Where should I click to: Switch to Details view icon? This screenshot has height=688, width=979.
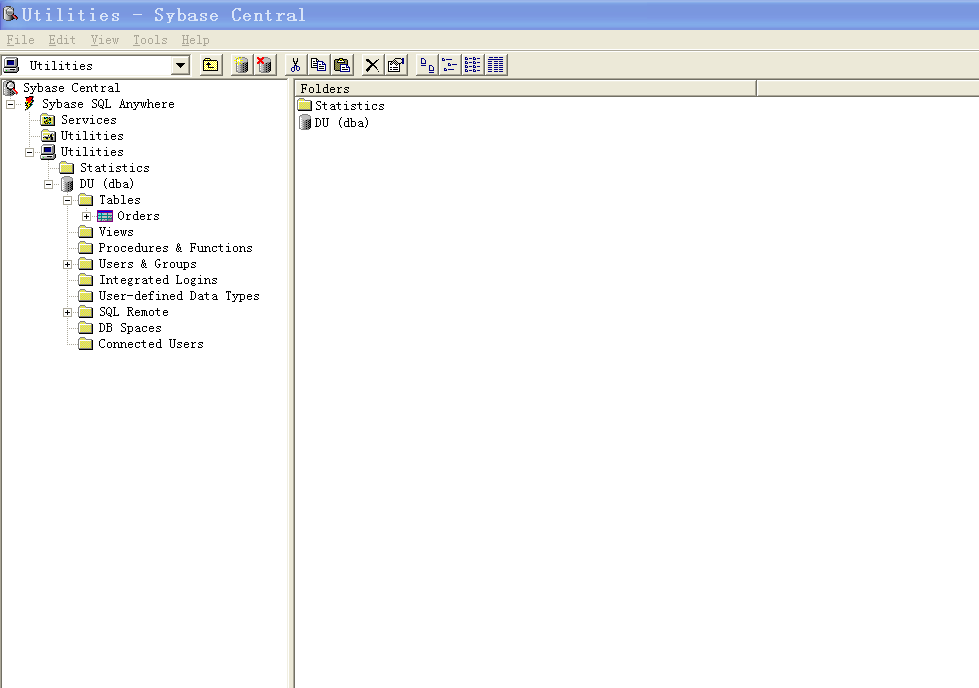(496, 65)
